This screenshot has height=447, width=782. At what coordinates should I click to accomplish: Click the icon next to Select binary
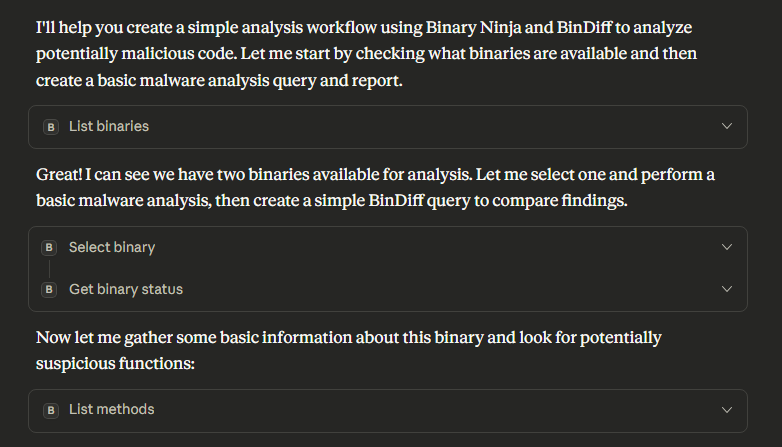pyautogui.click(x=51, y=247)
